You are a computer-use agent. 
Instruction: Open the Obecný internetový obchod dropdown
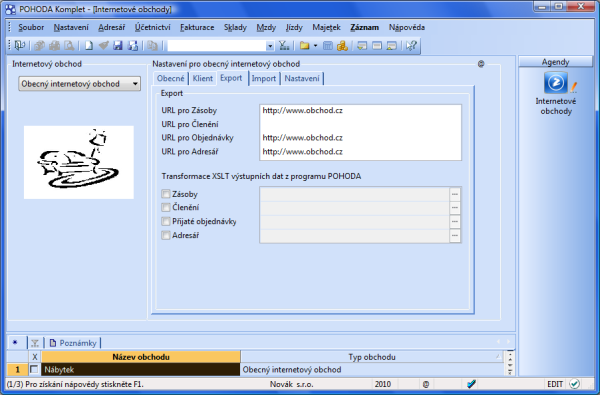tap(80, 84)
